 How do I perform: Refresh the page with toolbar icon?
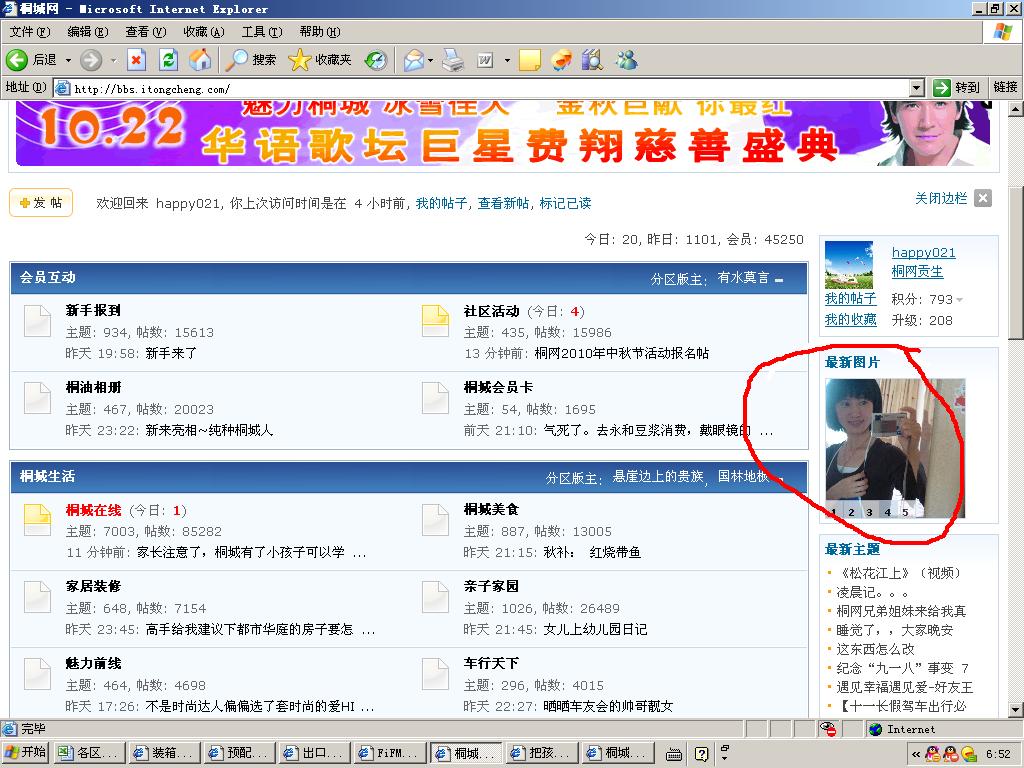[x=168, y=60]
